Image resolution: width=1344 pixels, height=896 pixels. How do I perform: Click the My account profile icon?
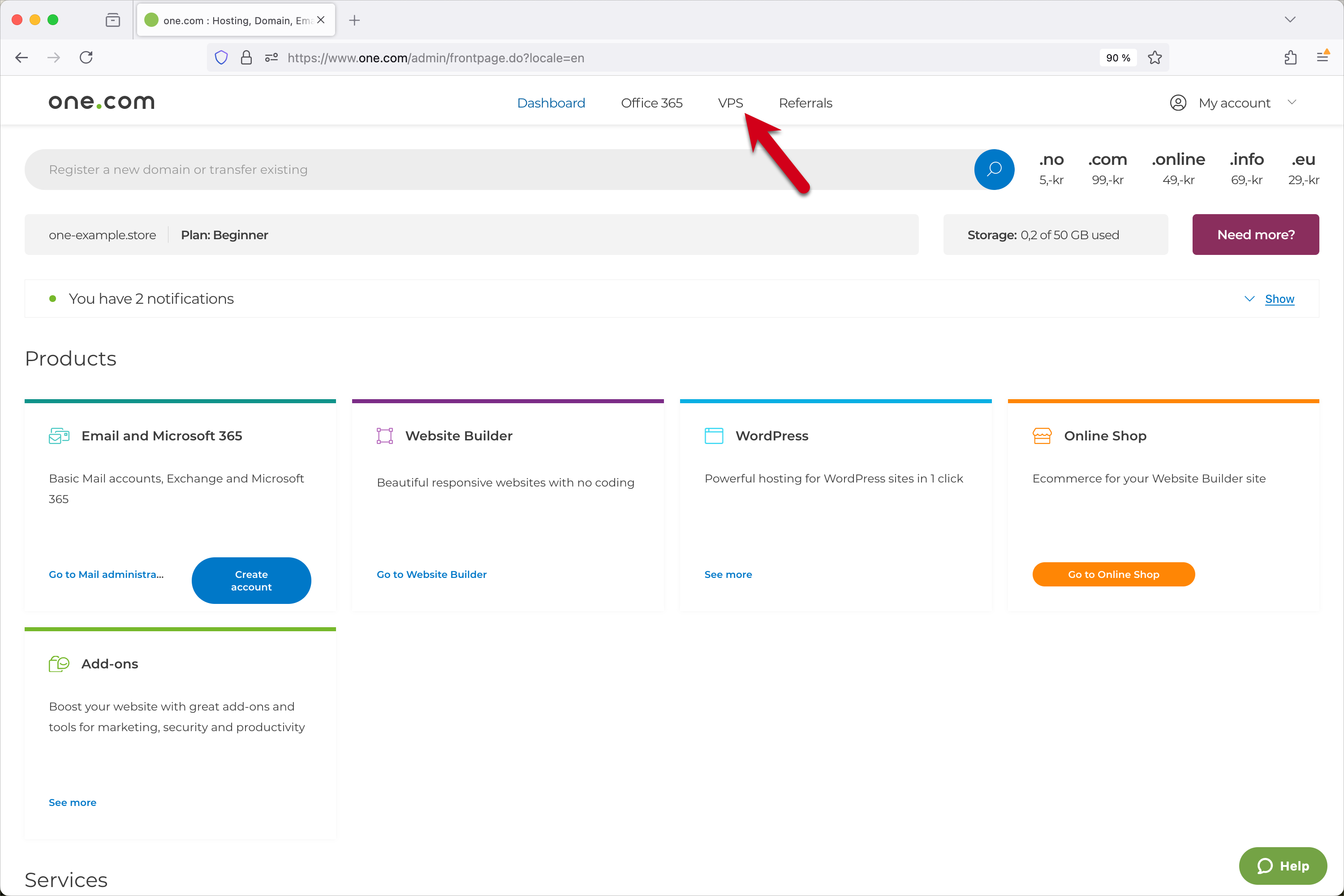point(1178,103)
